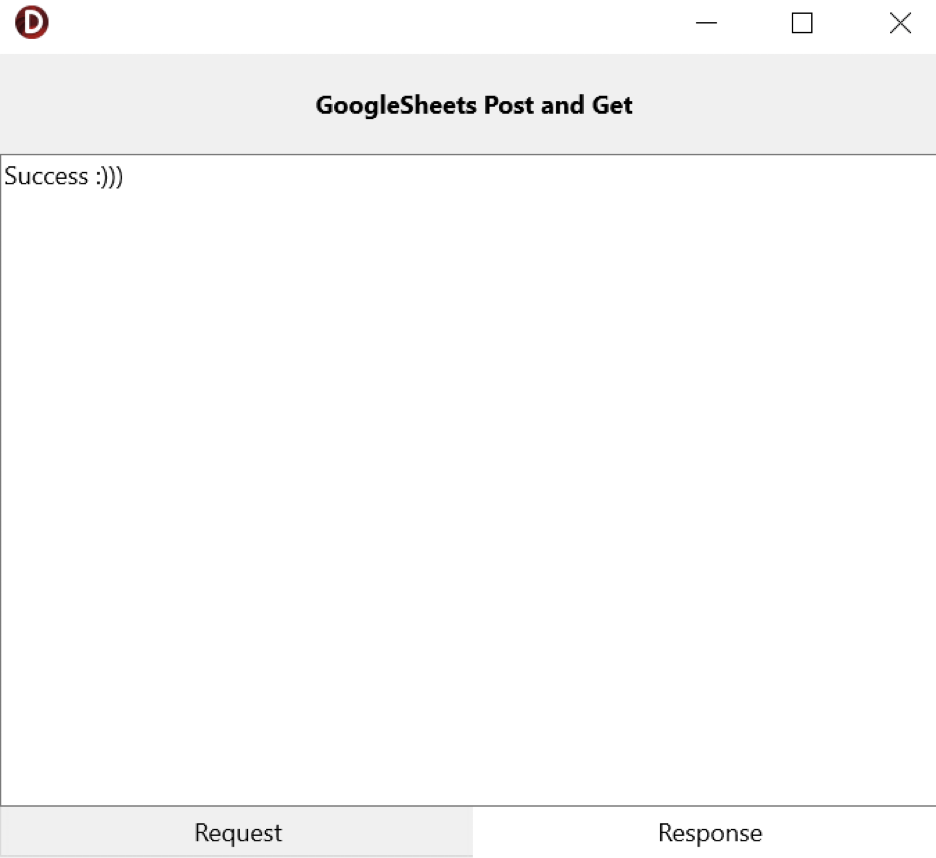This screenshot has width=936, height=858.
Task: Click the red Delphi app icon
Action: point(32,22)
